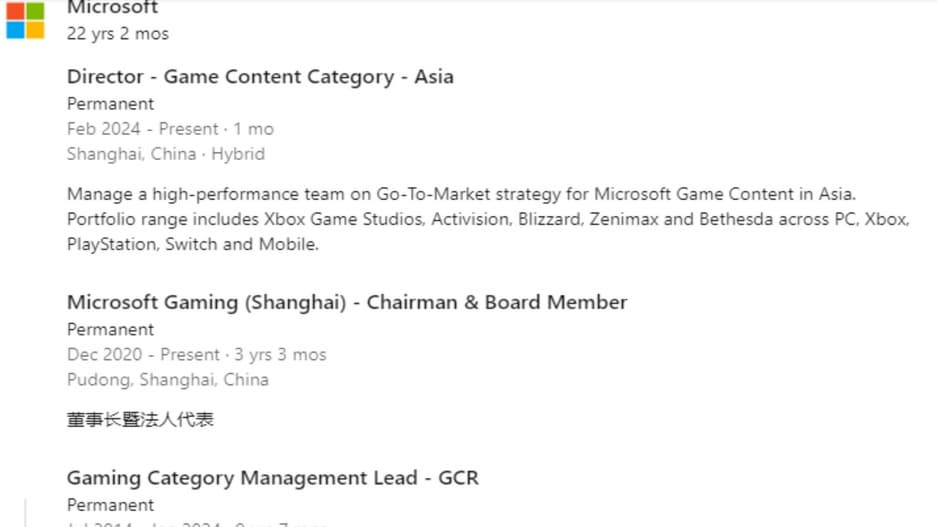Click the Chinese text description line
This screenshot has height=527, width=937.
tap(140, 420)
